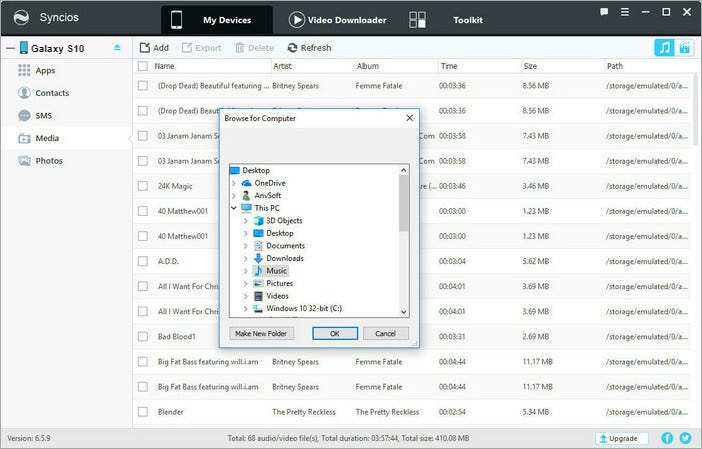The height and width of the screenshot is (449, 702).
Task: Expand the Downloads node arrow
Action: click(x=245, y=258)
